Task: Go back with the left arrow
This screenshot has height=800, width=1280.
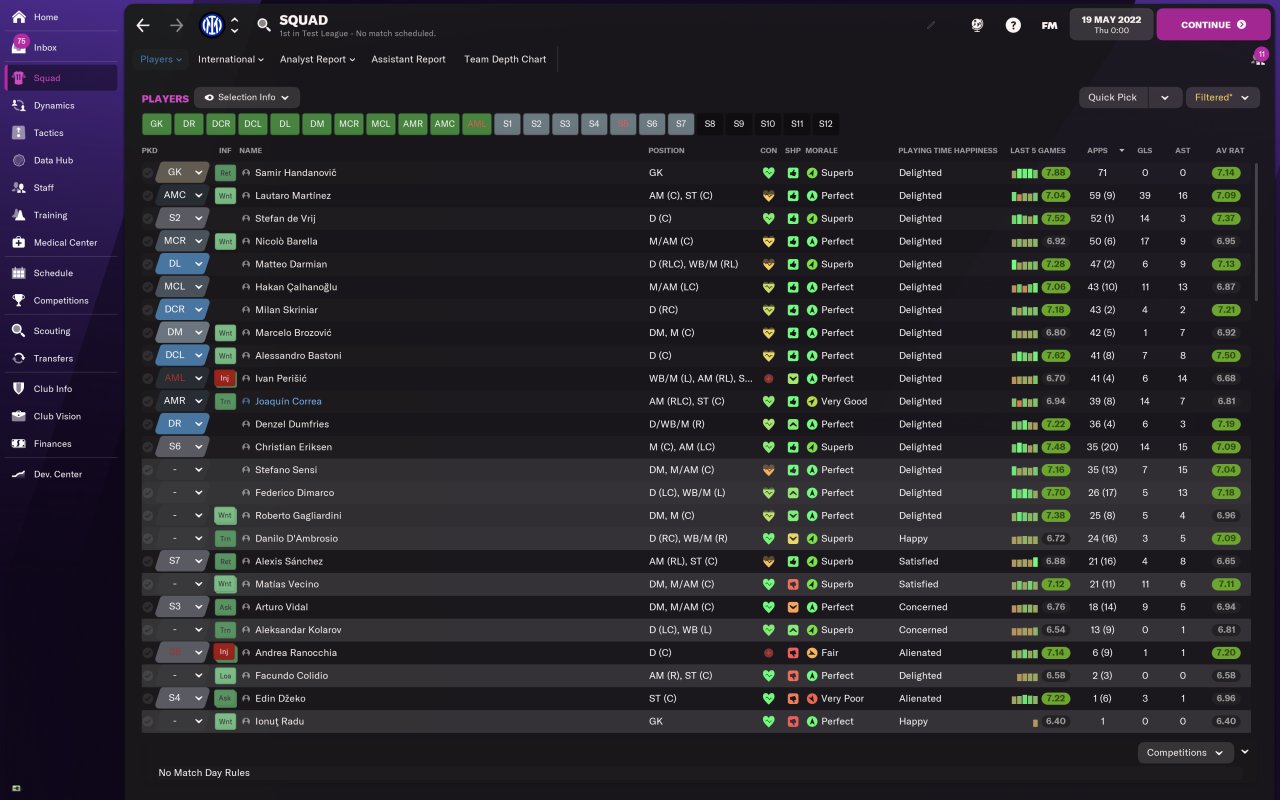Action: click(143, 25)
